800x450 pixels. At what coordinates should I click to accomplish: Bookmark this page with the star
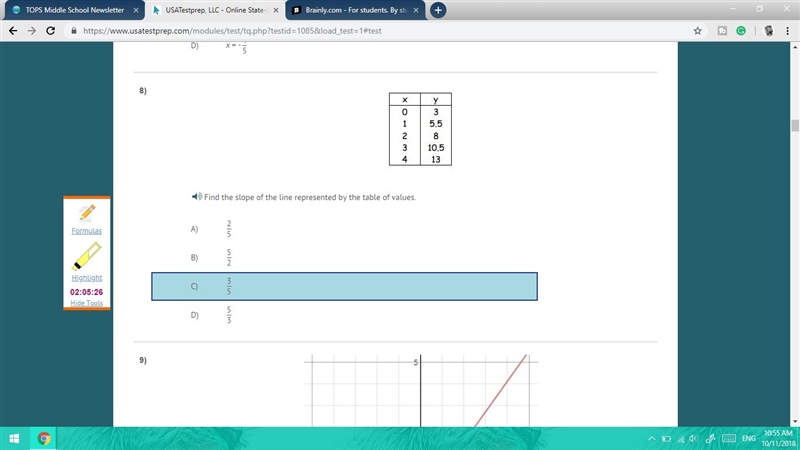[x=697, y=31]
